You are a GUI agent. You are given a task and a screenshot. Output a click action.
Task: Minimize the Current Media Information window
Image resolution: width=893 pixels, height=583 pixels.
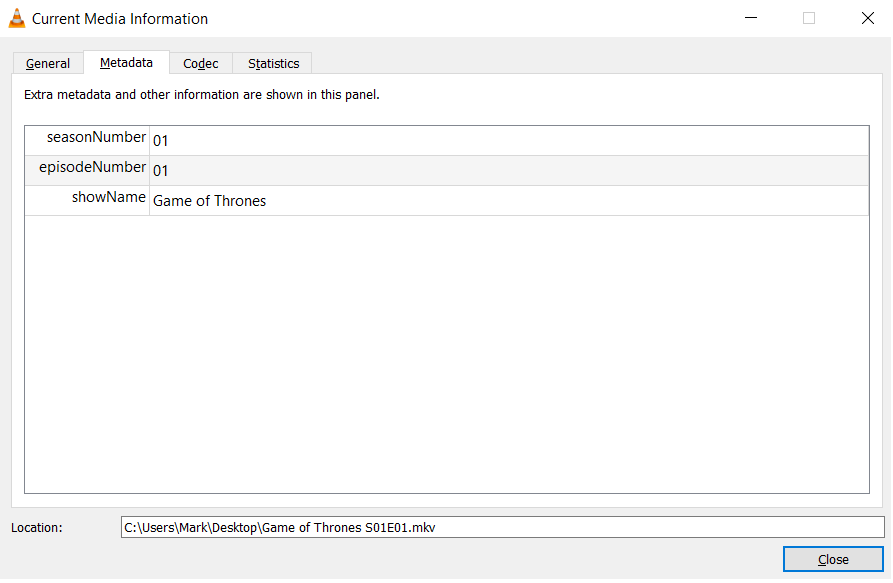pyautogui.click(x=750, y=18)
